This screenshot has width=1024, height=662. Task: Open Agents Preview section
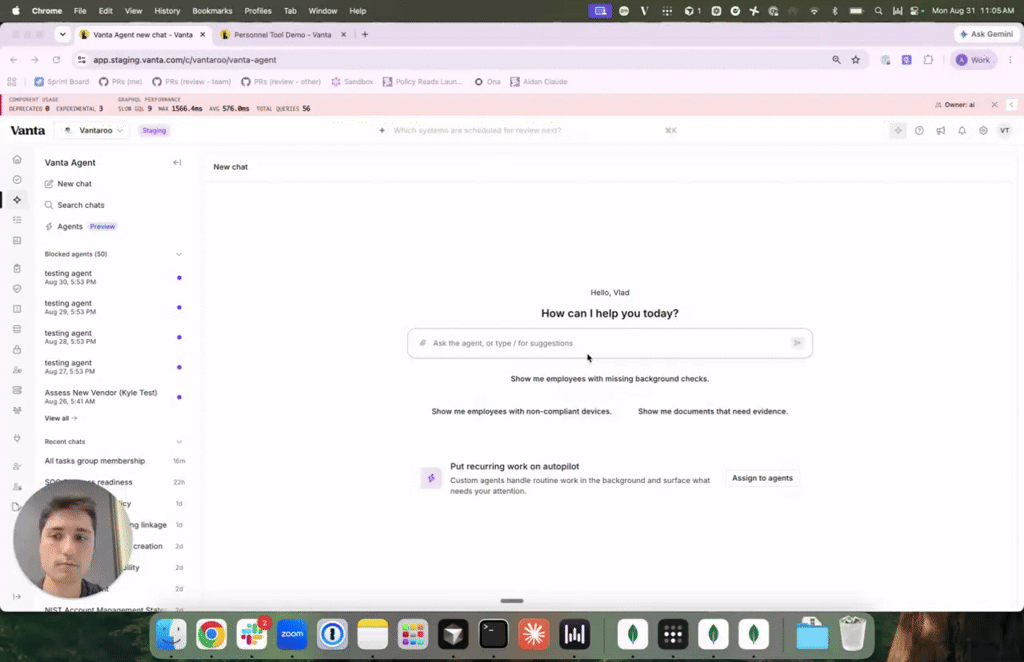click(x=80, y=227)
